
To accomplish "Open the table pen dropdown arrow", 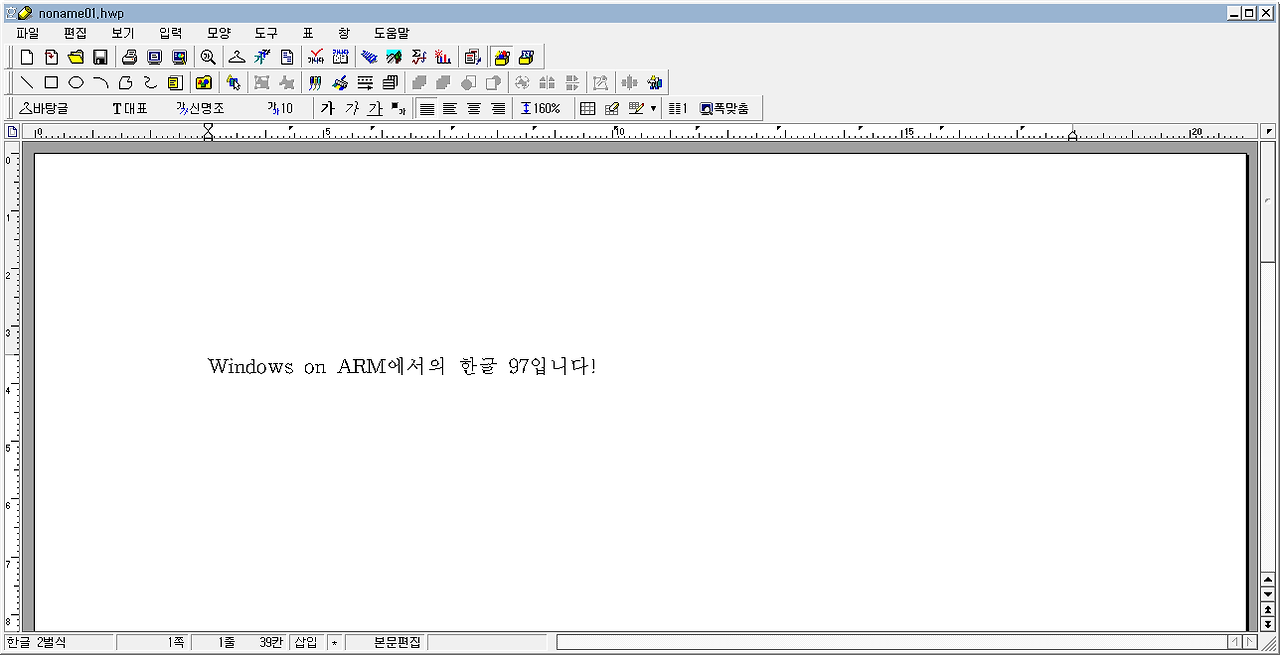I will point(654,108).
